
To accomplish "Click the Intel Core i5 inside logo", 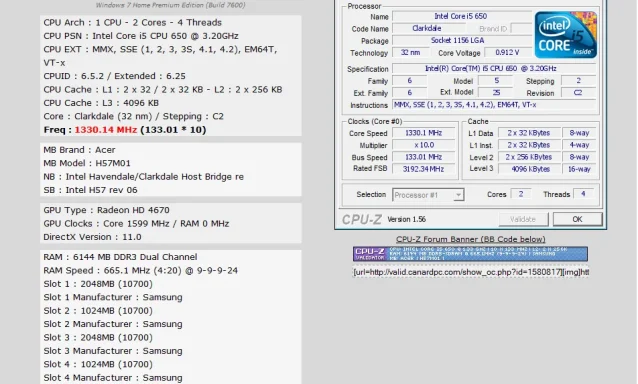I will (x=566, y=35).
